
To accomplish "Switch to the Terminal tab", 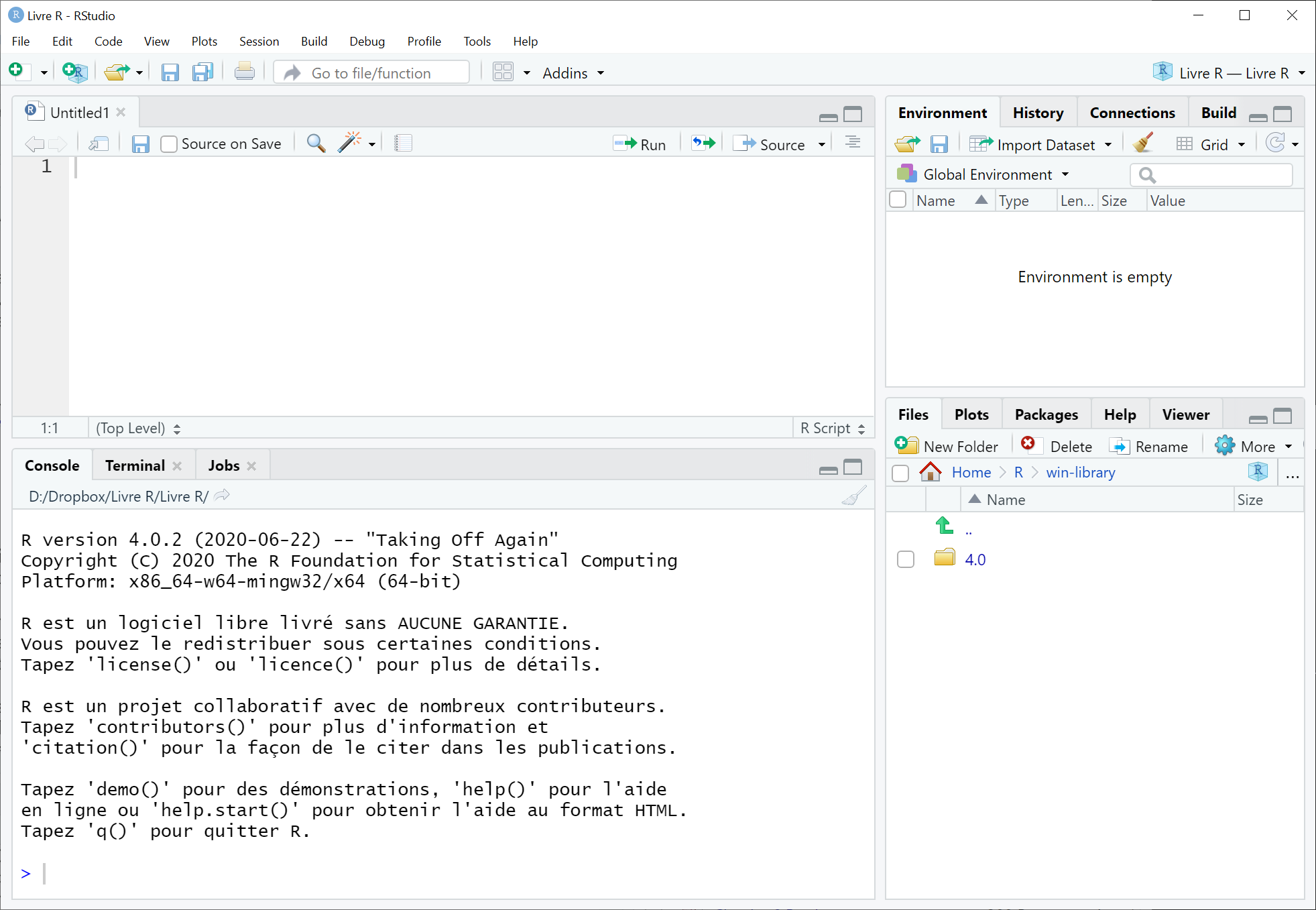I will point(134,465).
